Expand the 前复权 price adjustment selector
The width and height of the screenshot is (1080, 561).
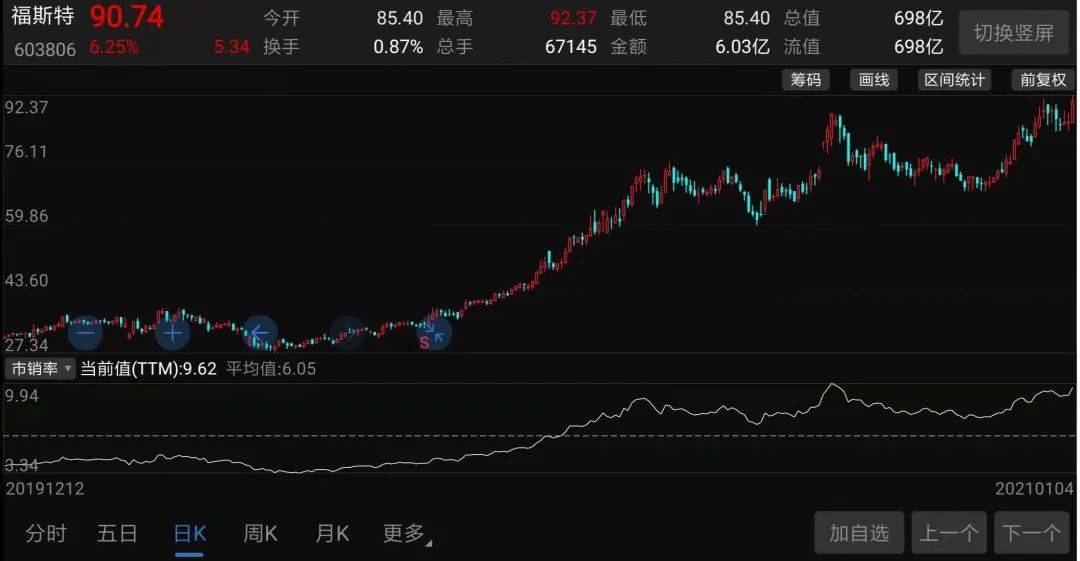(x=1043, y=80)
